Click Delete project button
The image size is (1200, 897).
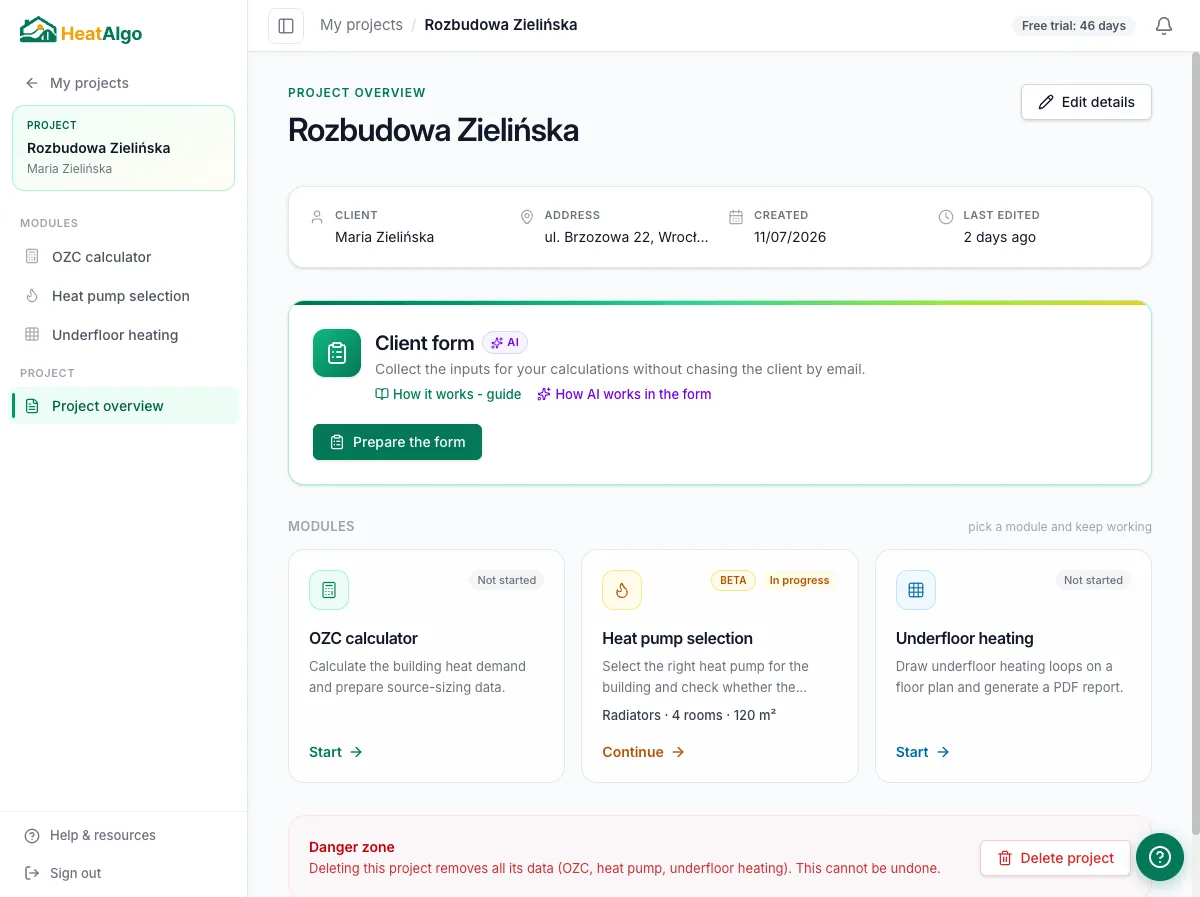point(1055,858)
